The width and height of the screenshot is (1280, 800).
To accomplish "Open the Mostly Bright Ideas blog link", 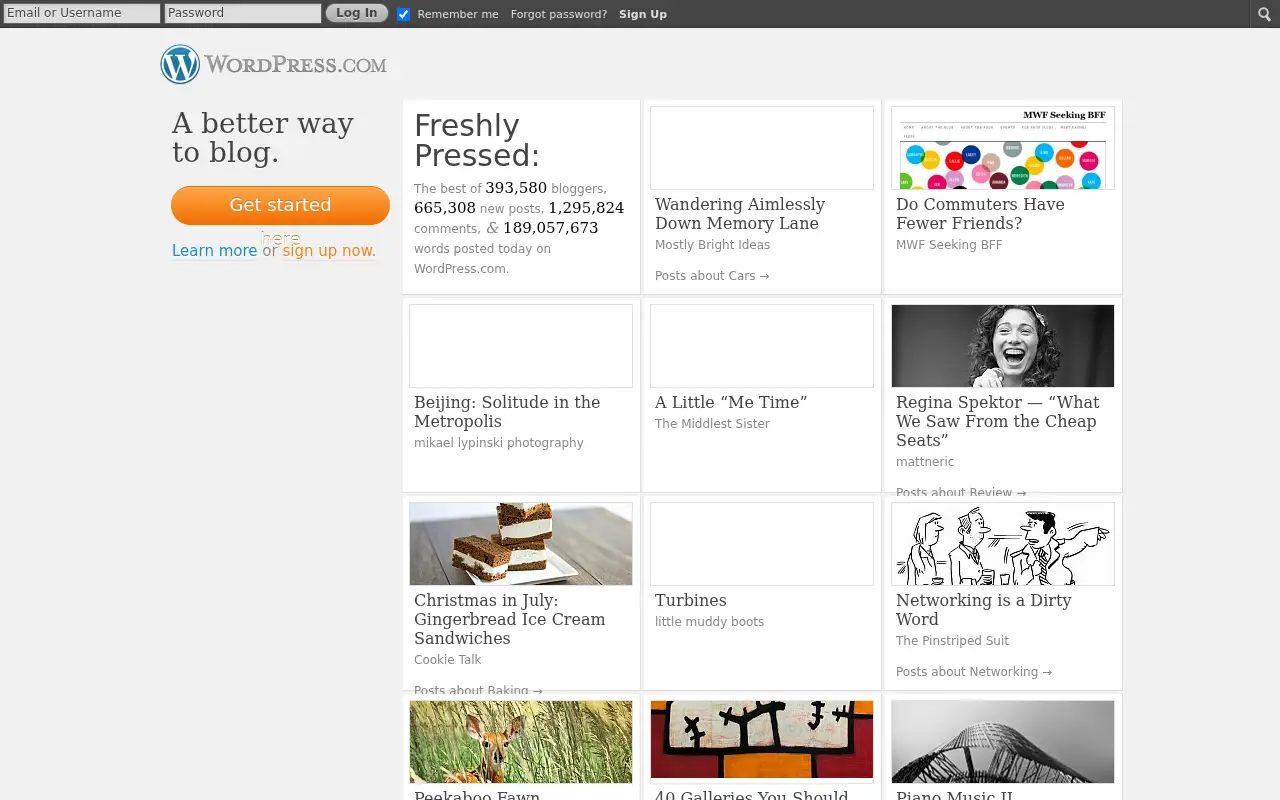I will [x=713, y=245].
